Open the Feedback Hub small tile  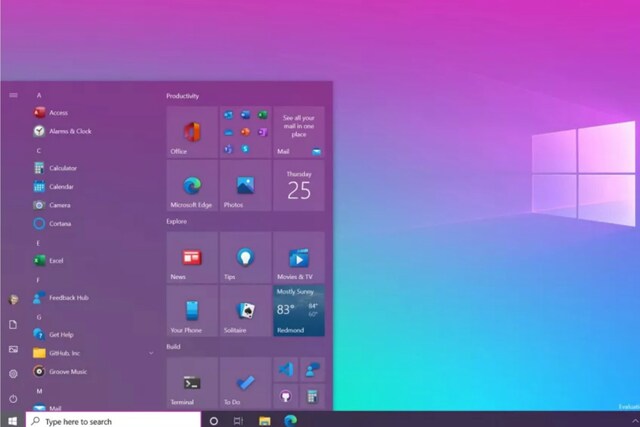click(x=312, y=370)
